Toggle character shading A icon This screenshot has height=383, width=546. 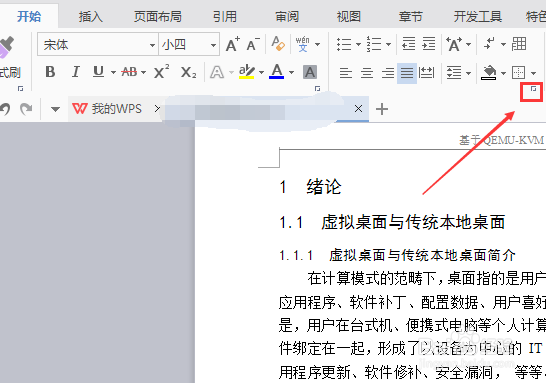click(x=310, y=72)
